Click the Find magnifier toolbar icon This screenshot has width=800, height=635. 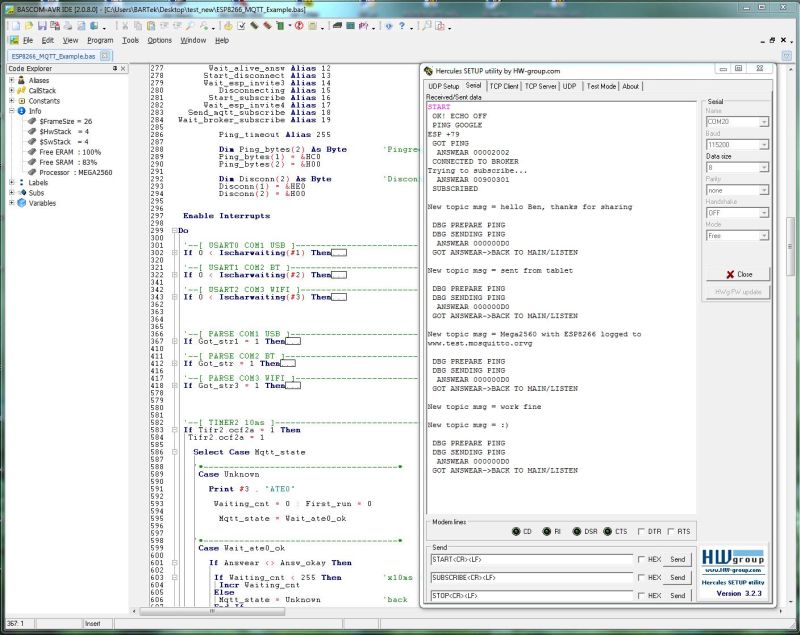190,26
